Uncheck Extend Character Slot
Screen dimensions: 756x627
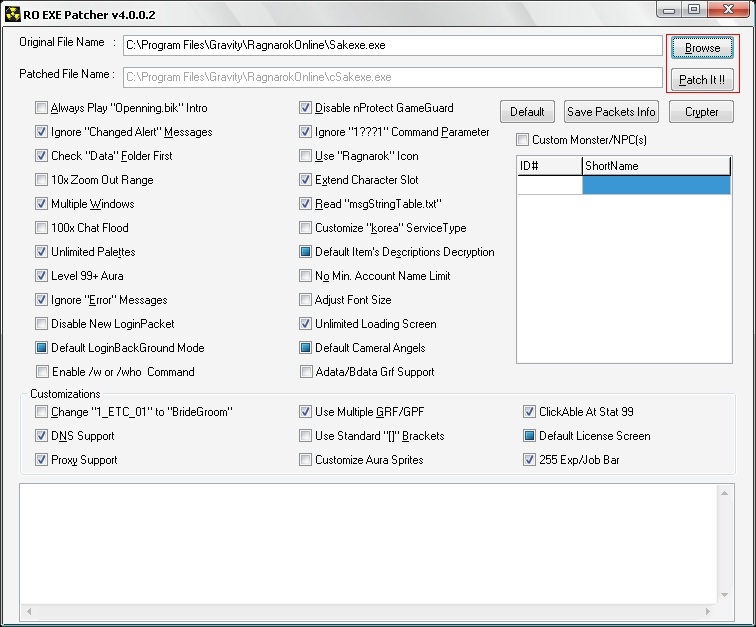305,180
